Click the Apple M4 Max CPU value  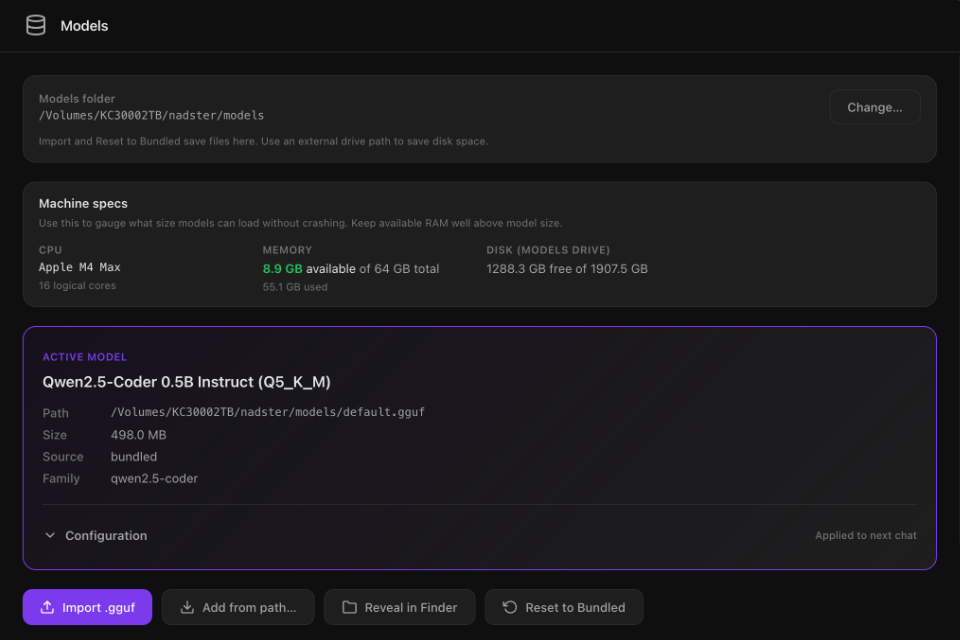pyautogui.click(x=80, y=268)
